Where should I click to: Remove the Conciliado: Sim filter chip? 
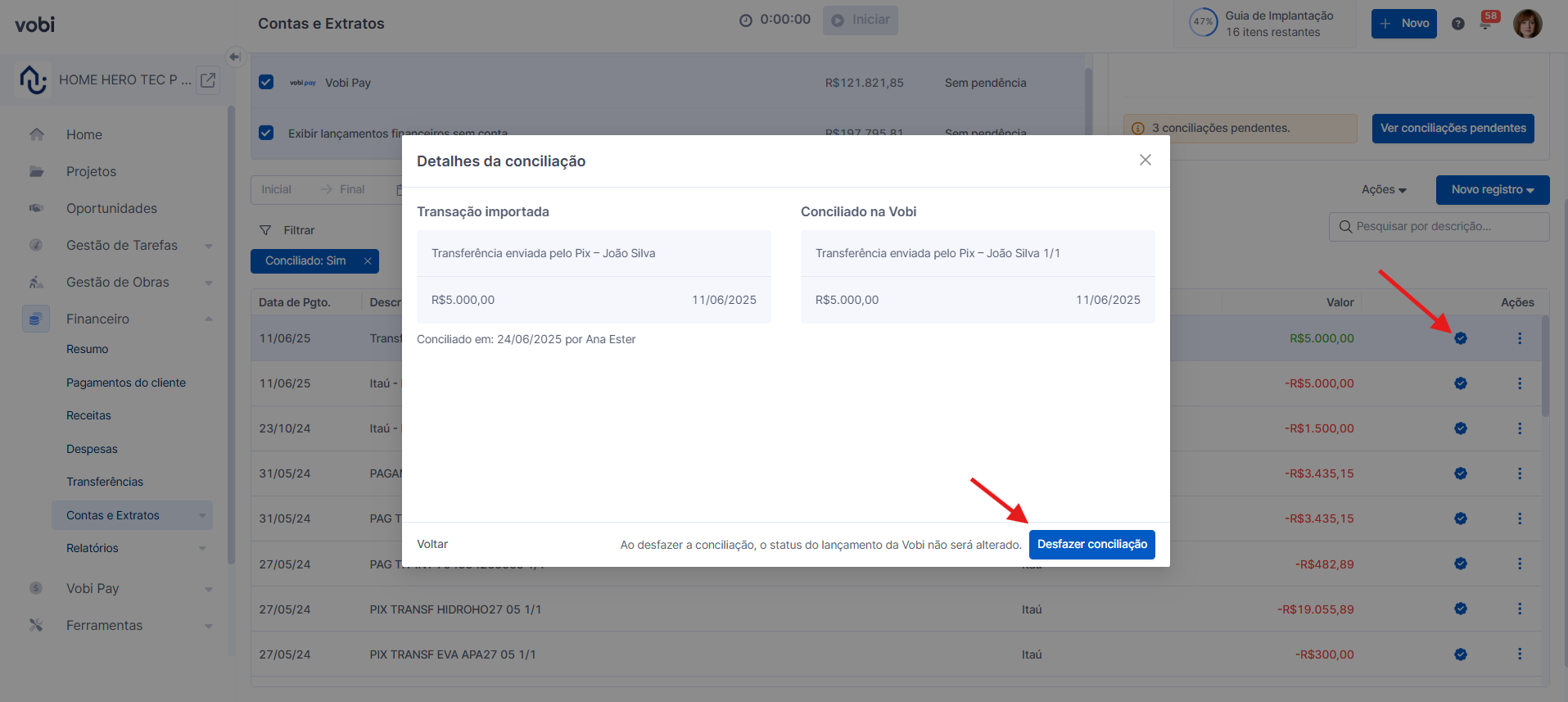click(x=368, y=261)
